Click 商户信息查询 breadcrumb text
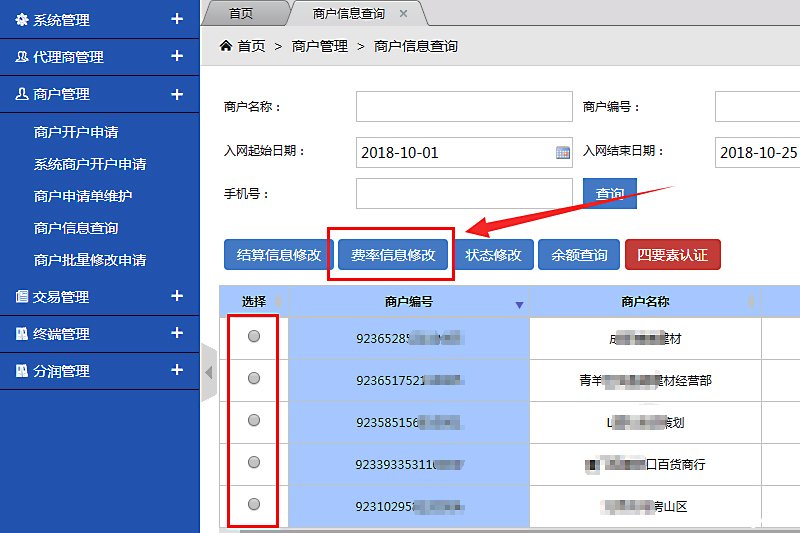Screen dimensions: 800x533 pyautogui.click(x=416, y=46)
